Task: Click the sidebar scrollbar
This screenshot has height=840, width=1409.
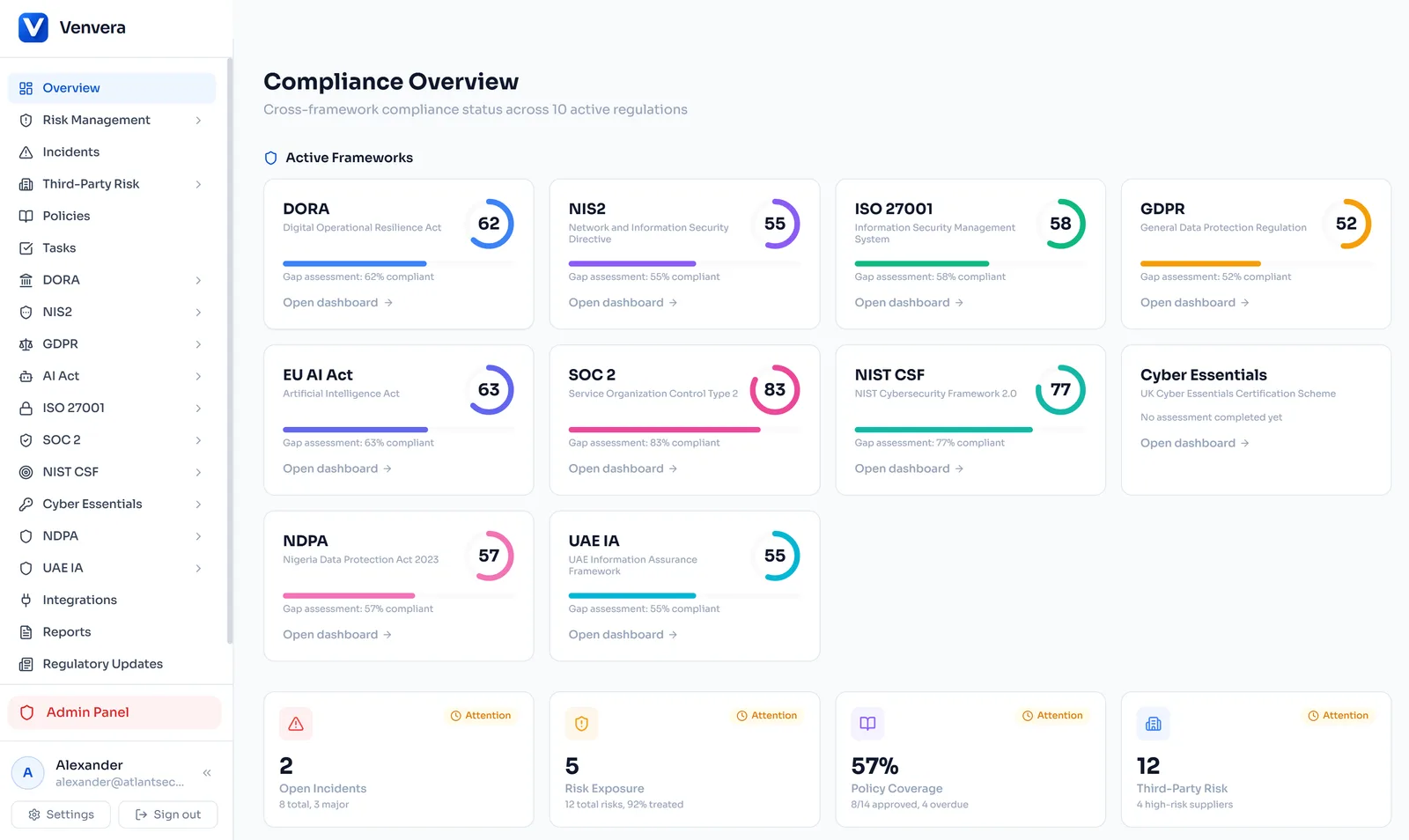Action: 230,350
